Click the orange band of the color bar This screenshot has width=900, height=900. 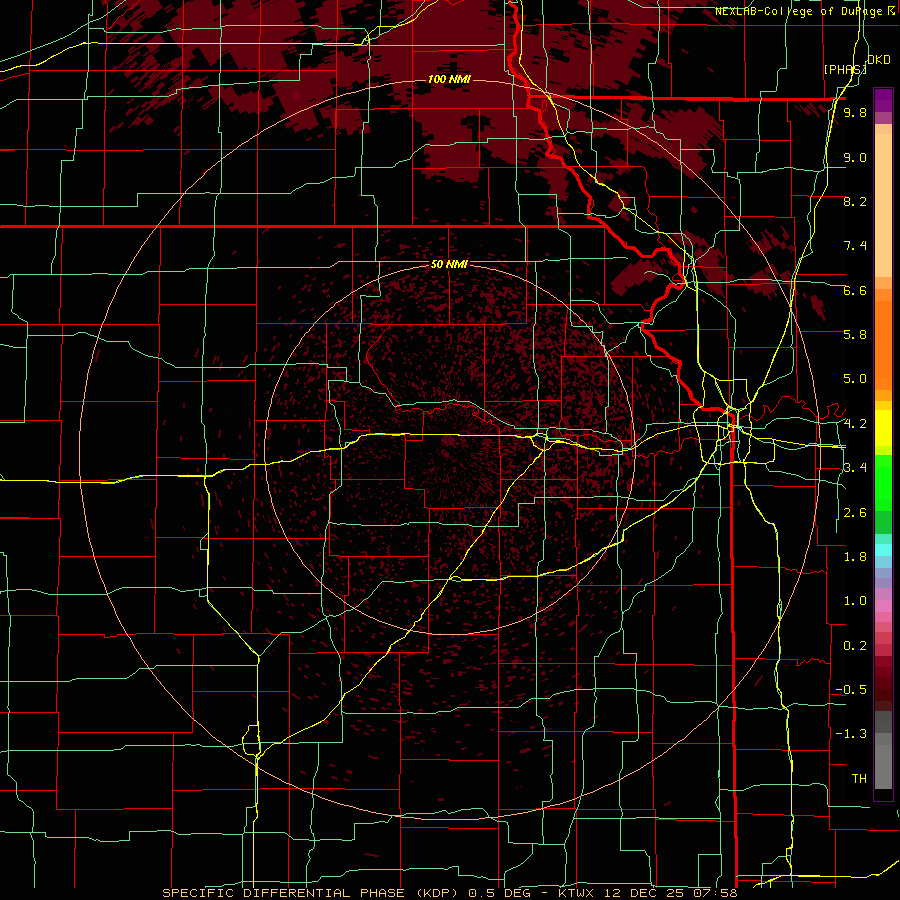(883, 344)
